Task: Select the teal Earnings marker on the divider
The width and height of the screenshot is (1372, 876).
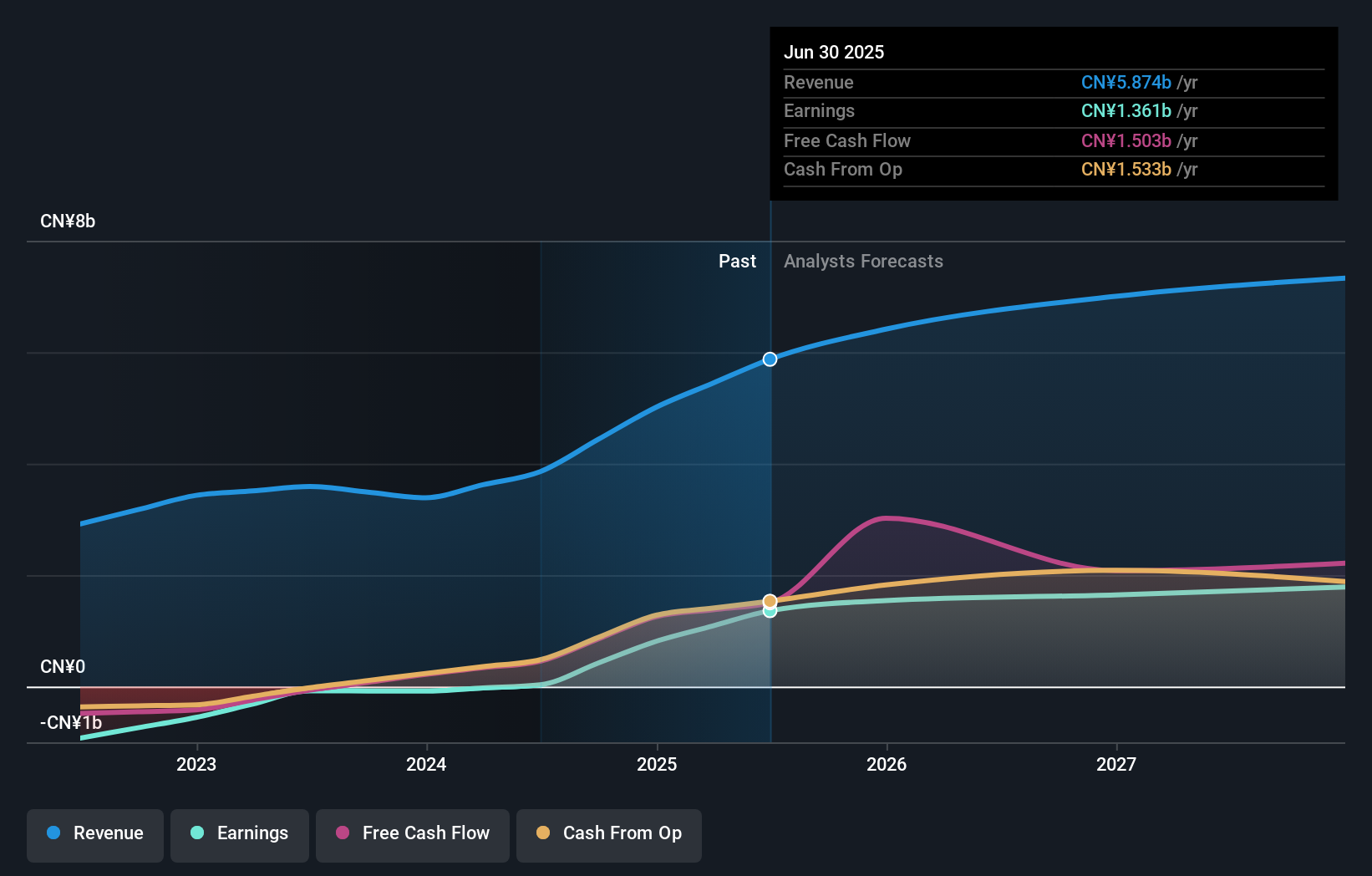Action: point(770,613)
